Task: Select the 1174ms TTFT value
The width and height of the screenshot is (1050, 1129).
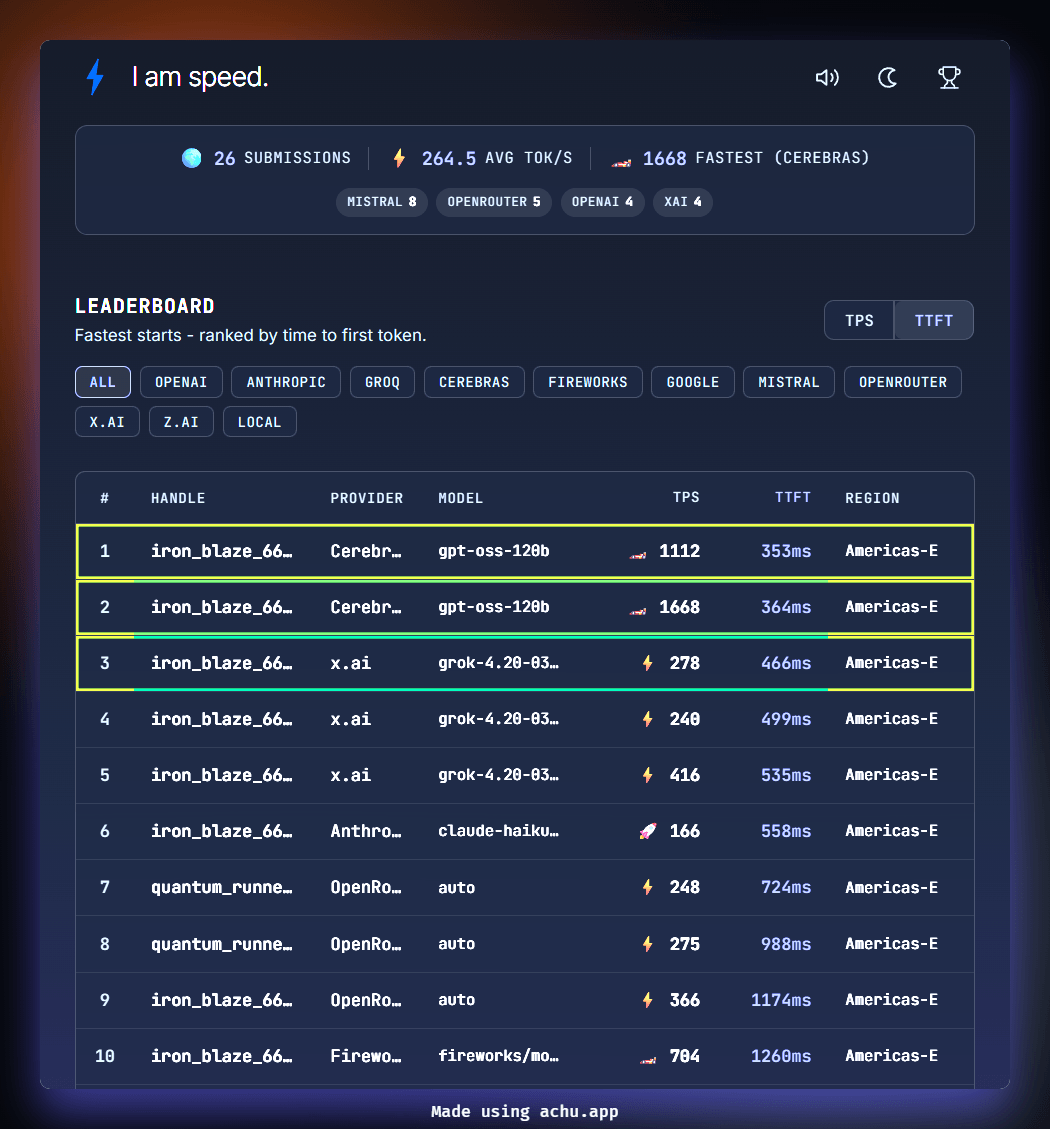Action: coord(781,1000)
